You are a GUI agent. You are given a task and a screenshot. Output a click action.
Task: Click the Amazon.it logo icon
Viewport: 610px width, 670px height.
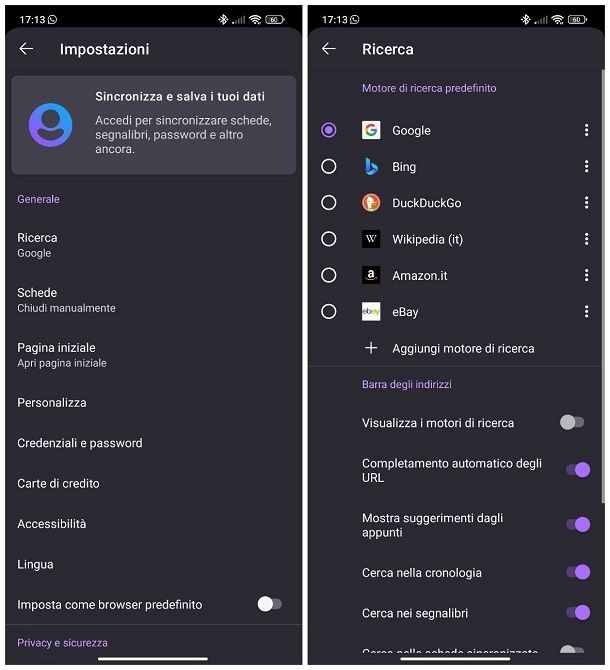click(371, 275)
